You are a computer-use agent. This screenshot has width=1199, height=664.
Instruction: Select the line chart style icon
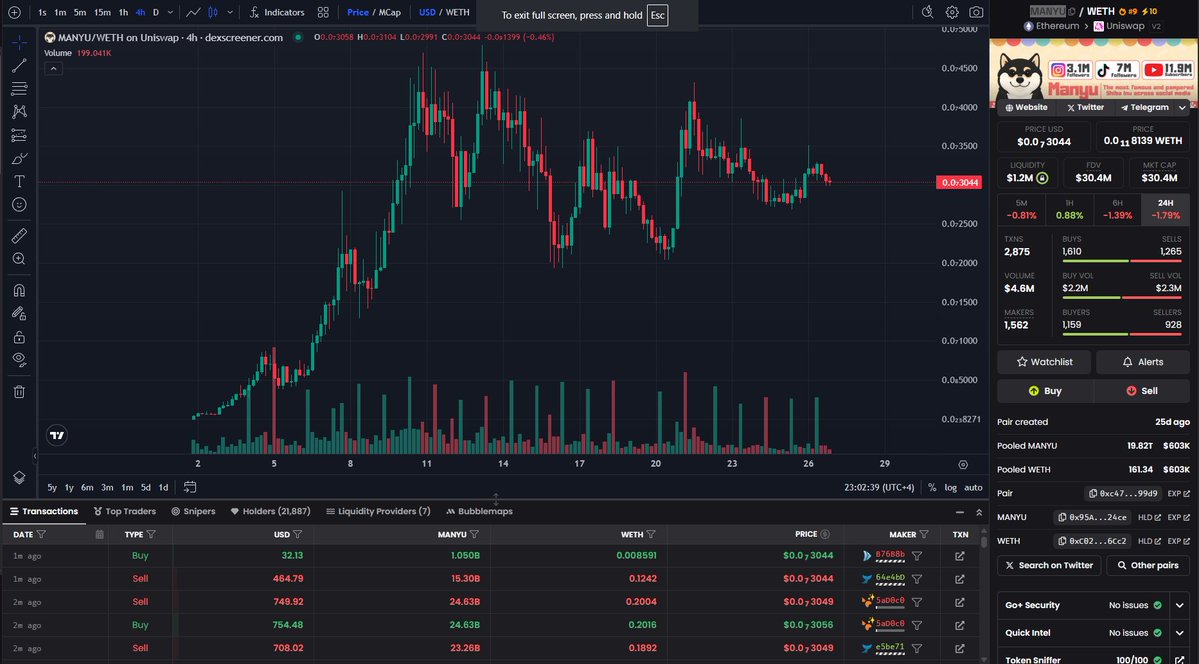tap(193, 12)
